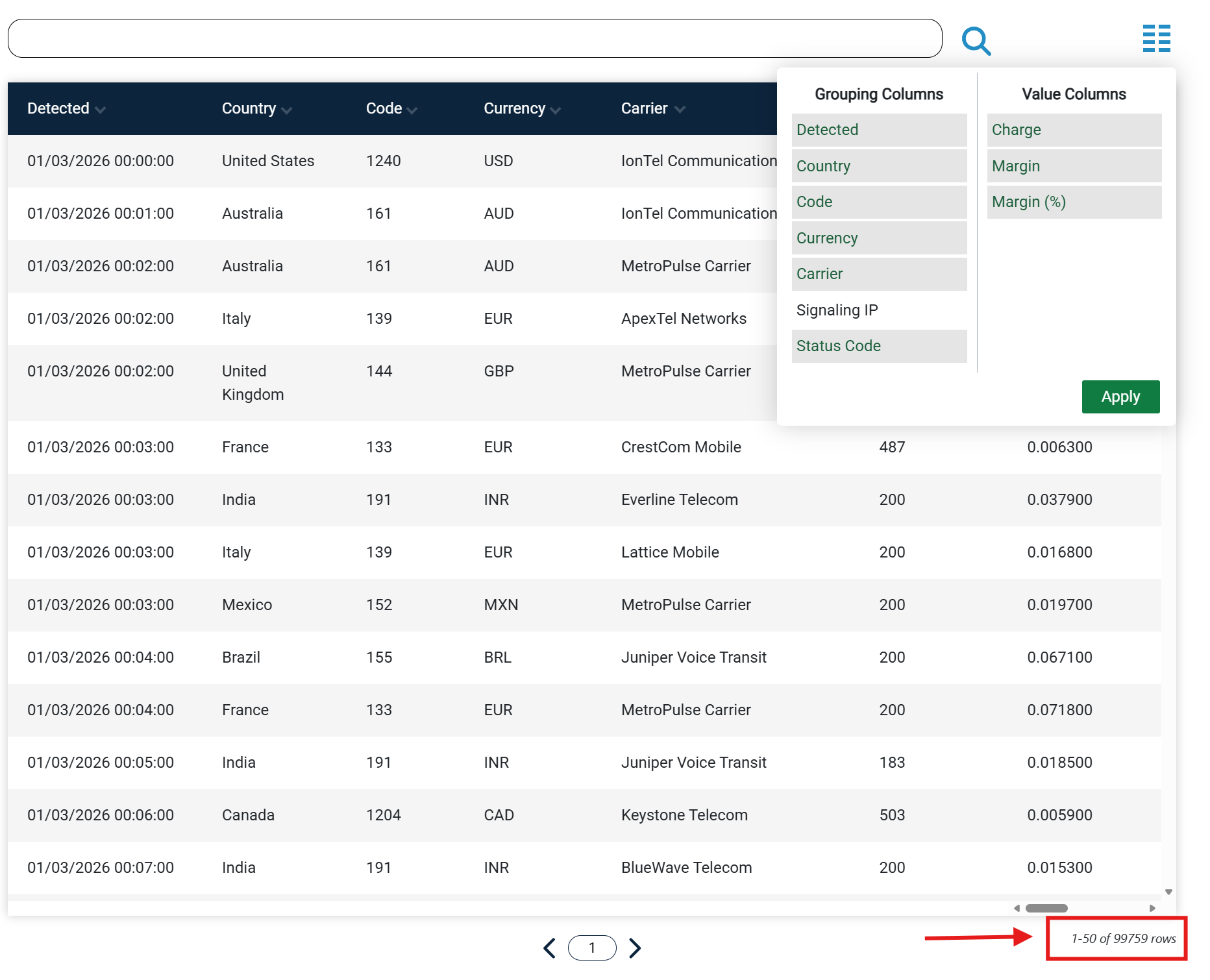1210x980 pixels.
Task: Open Country column header dropdown arrow
Action: point(287,110)
